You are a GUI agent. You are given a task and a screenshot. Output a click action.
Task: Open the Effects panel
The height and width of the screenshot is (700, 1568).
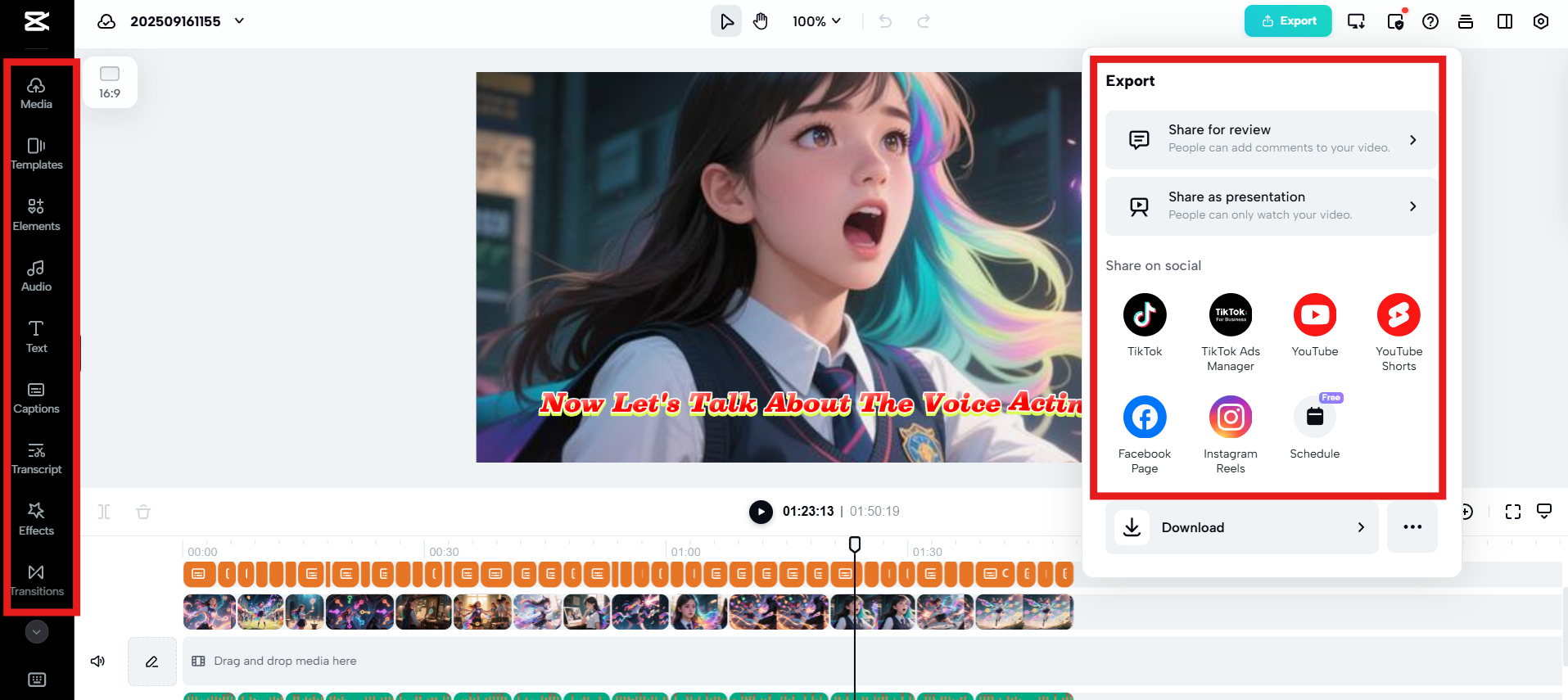pyautogui.click(x=36, y=519)
